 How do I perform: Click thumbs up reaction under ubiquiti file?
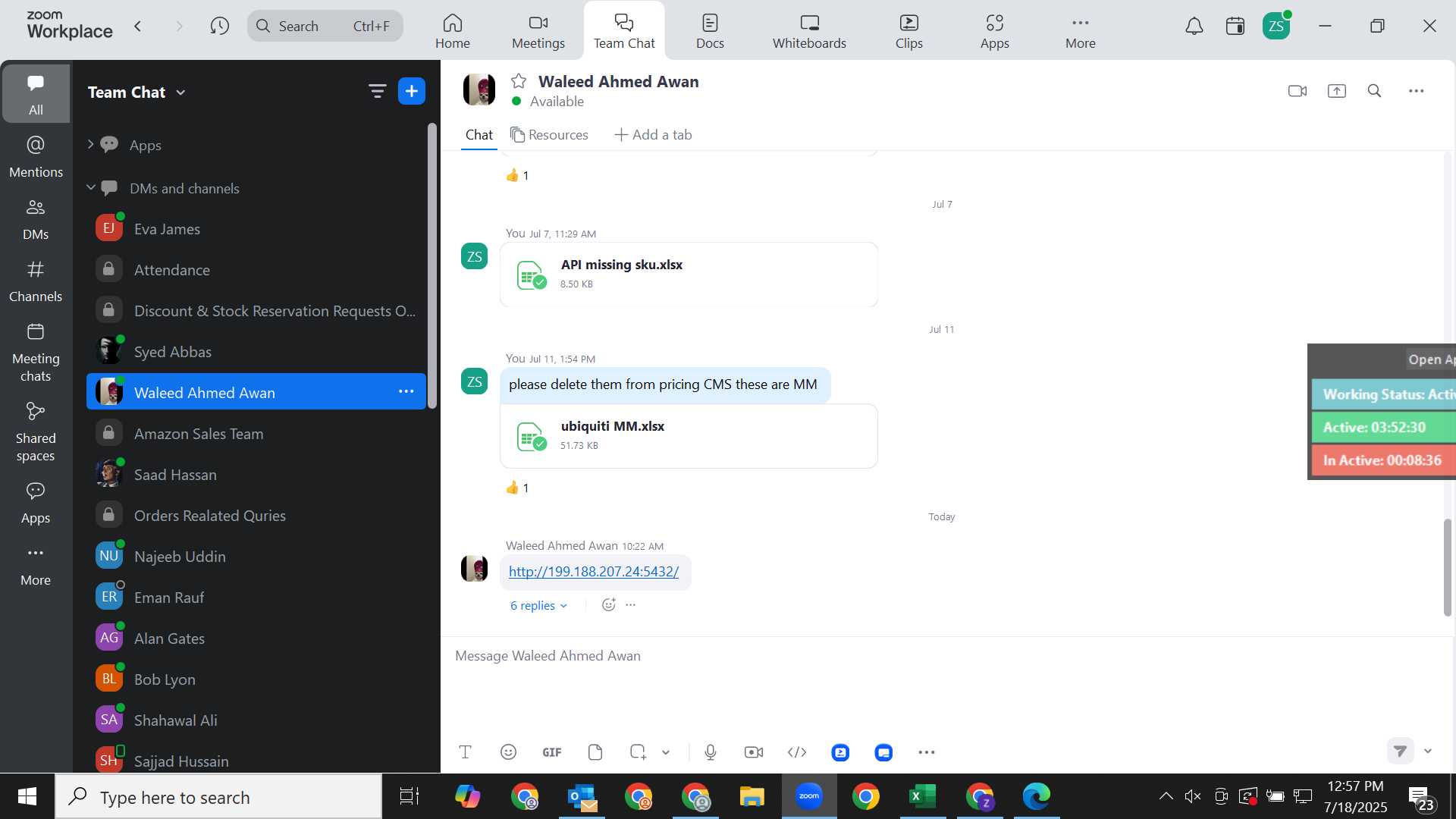[x=517, y=488]
